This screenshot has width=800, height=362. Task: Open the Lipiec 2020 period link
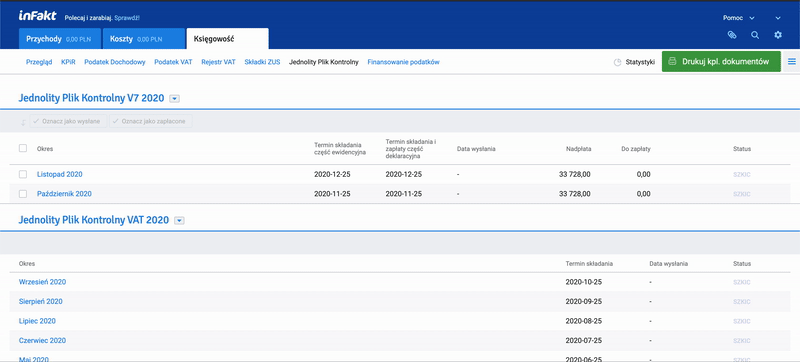coord(37,321)
